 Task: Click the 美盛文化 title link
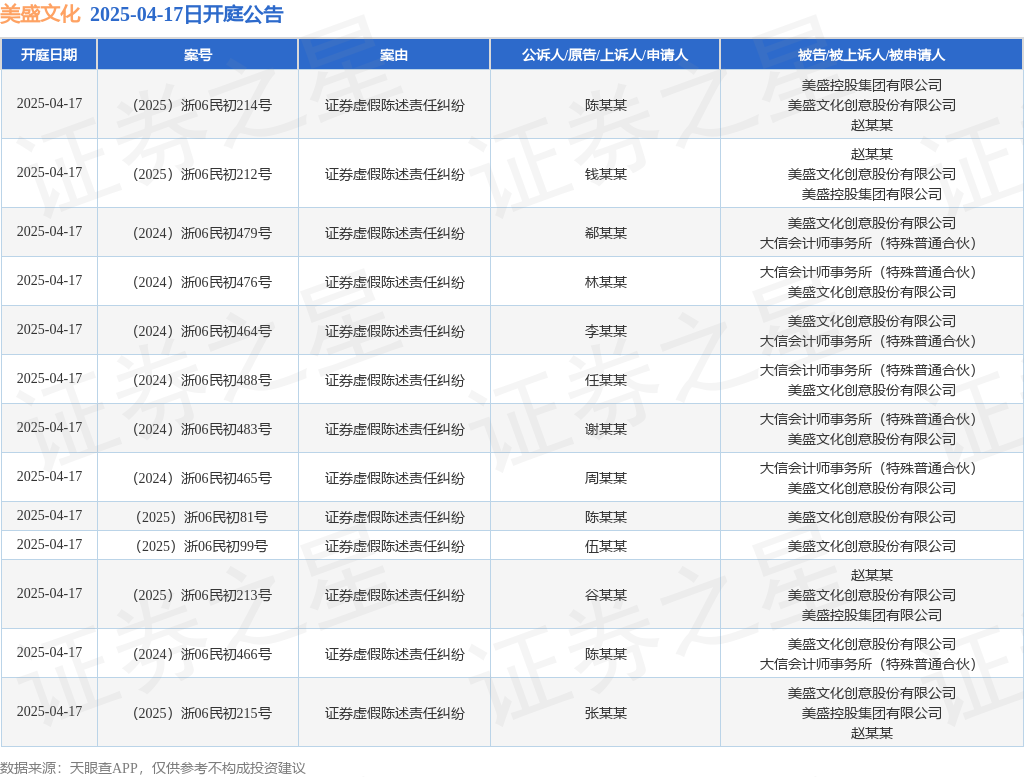[40, 14]
